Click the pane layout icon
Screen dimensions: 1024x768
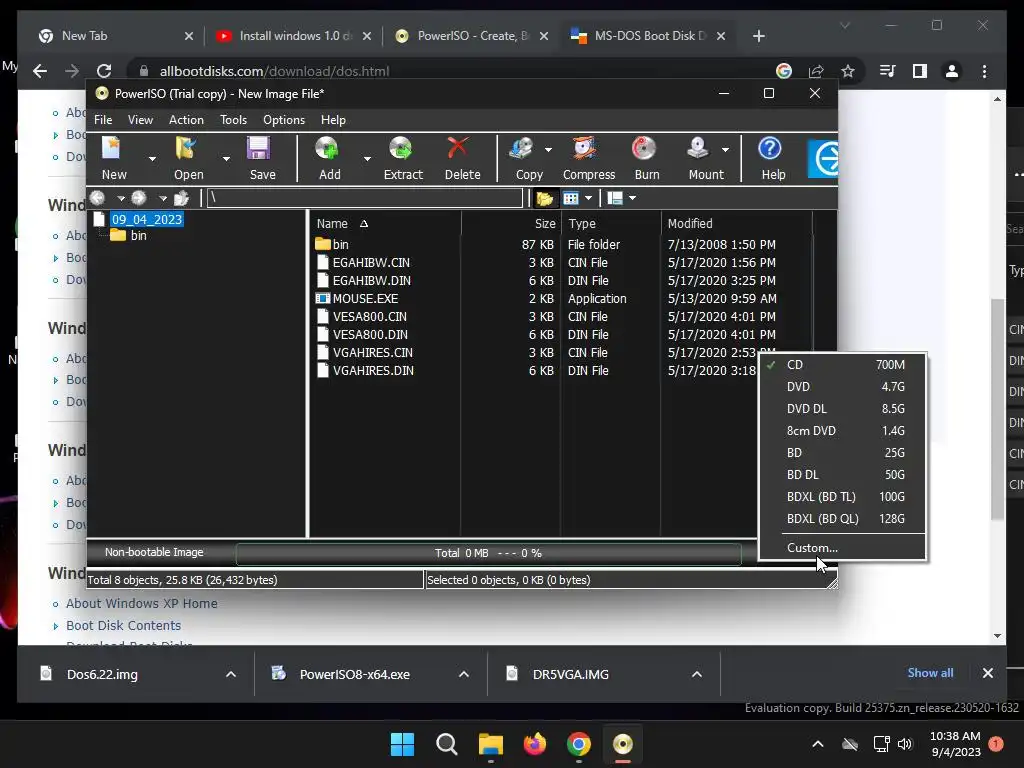(x=615, y=198)
